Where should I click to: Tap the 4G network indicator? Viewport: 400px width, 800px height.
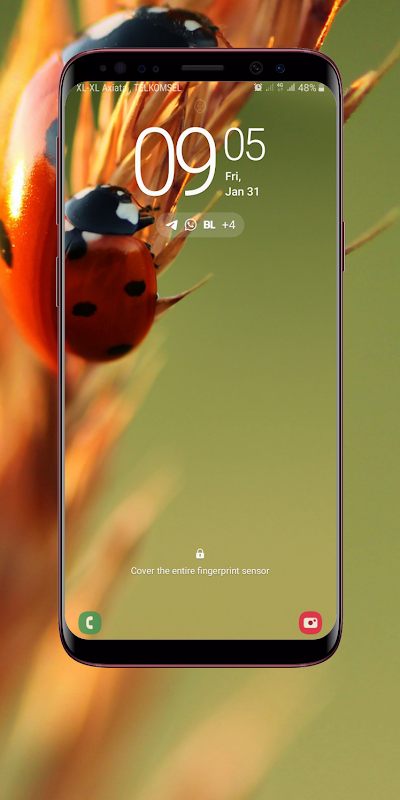(280, 88)
